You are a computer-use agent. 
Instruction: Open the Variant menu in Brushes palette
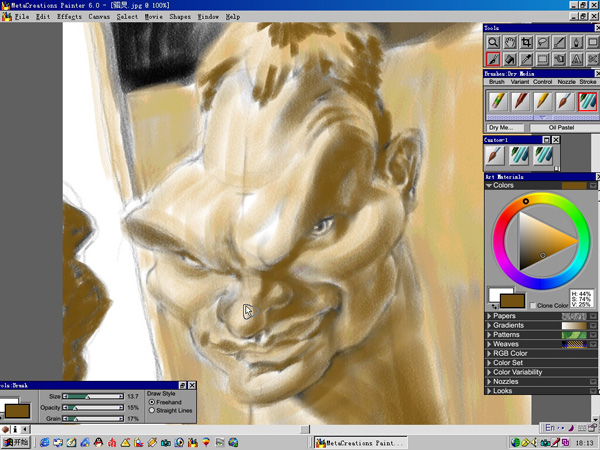tap(520, 82)
